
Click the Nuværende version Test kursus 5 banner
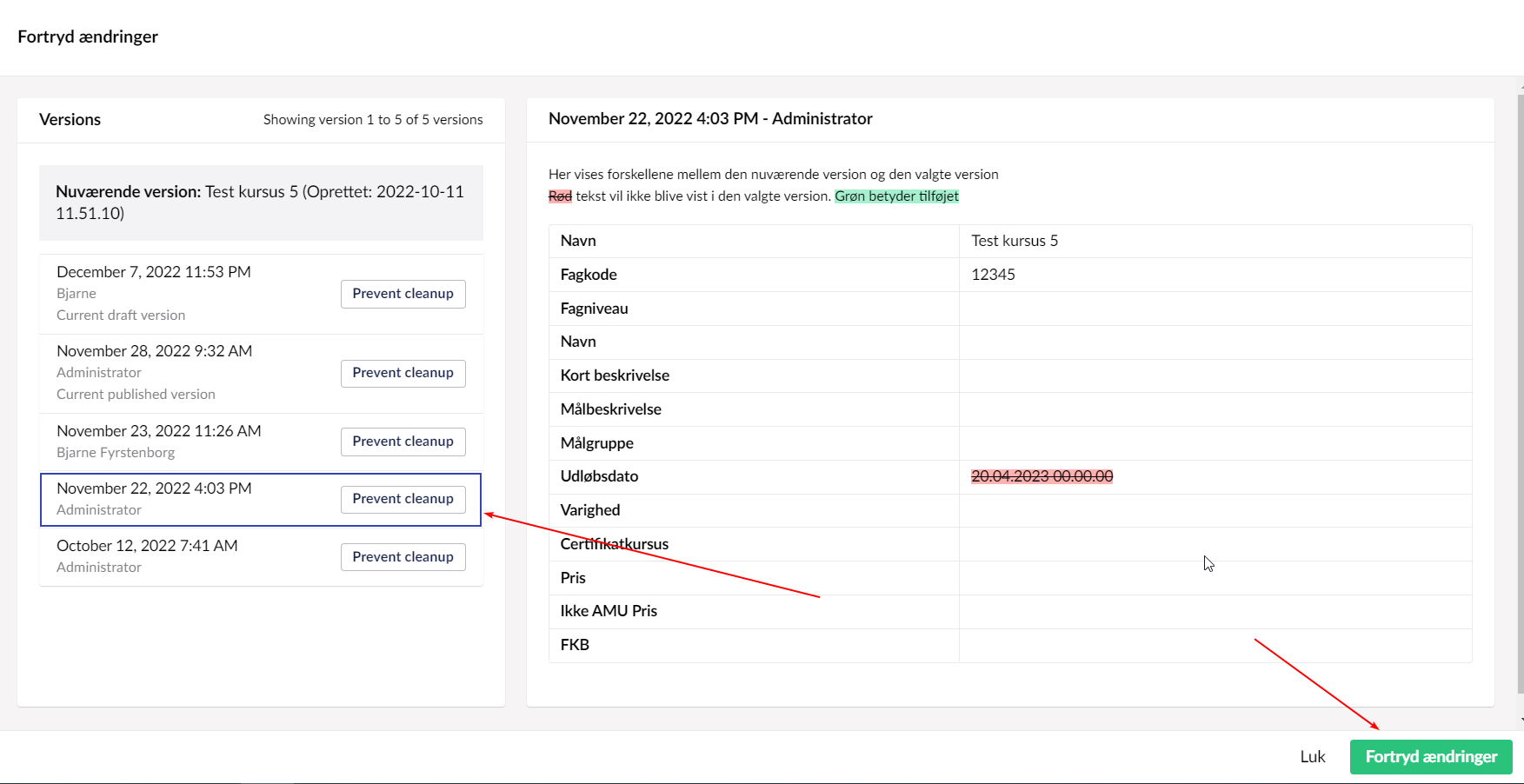260,202
